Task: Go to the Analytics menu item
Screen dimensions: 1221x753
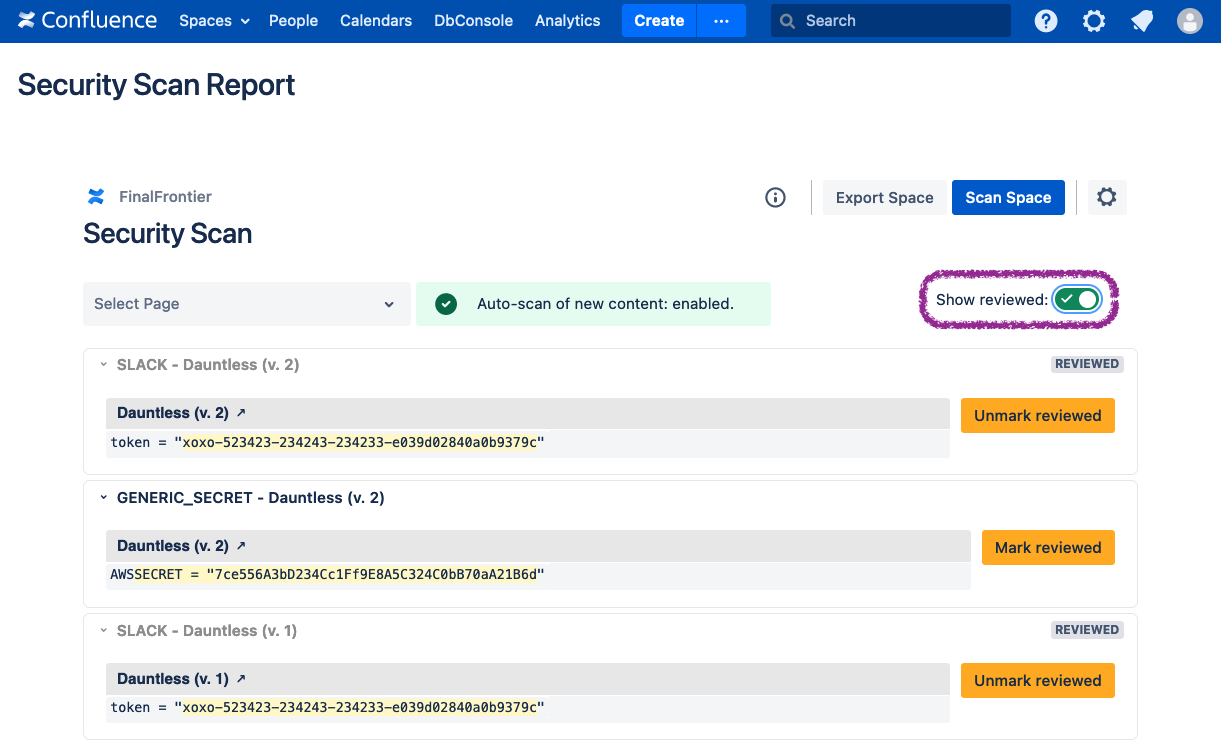Action: [567, 21]
